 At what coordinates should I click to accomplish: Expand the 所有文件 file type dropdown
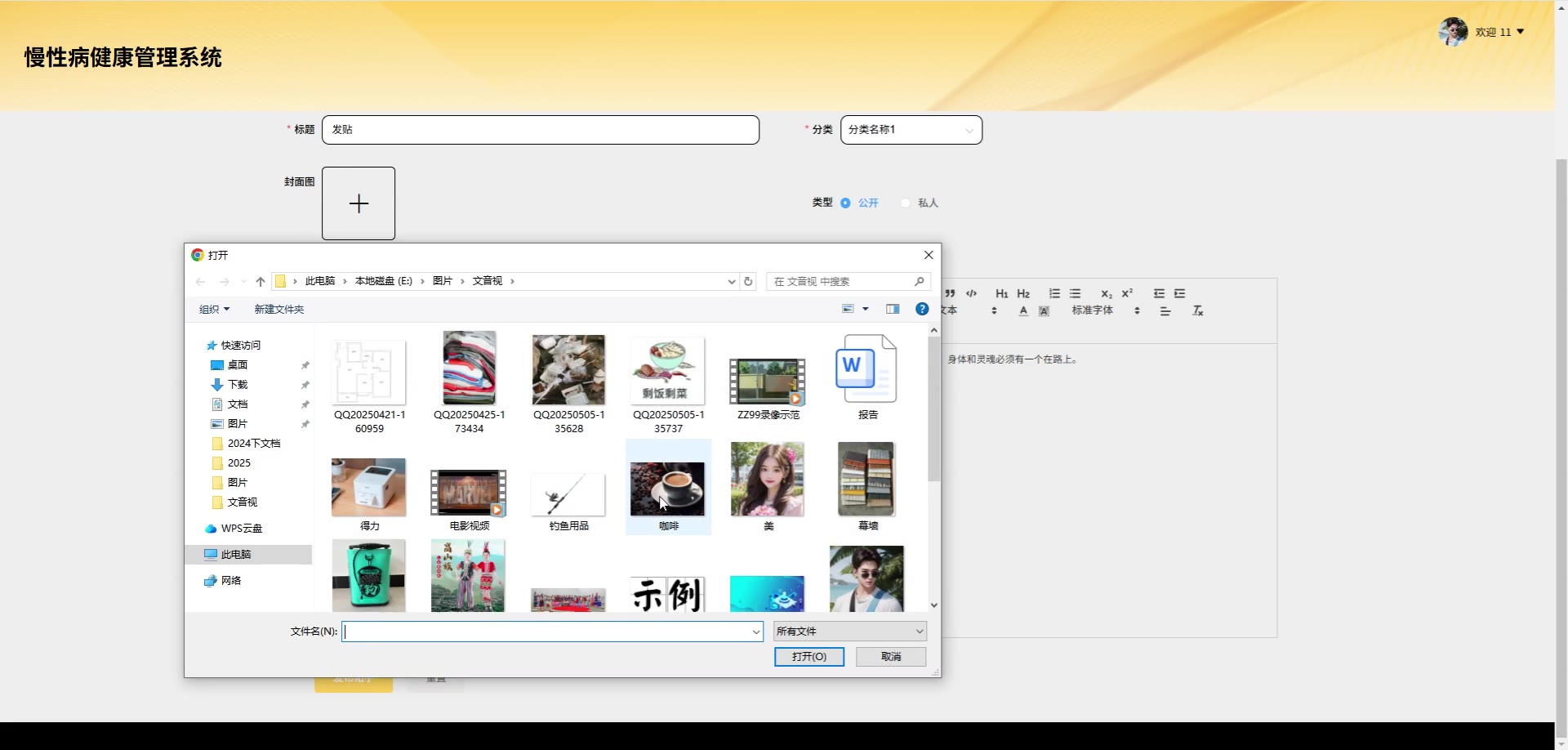click(x=849, y=631)
